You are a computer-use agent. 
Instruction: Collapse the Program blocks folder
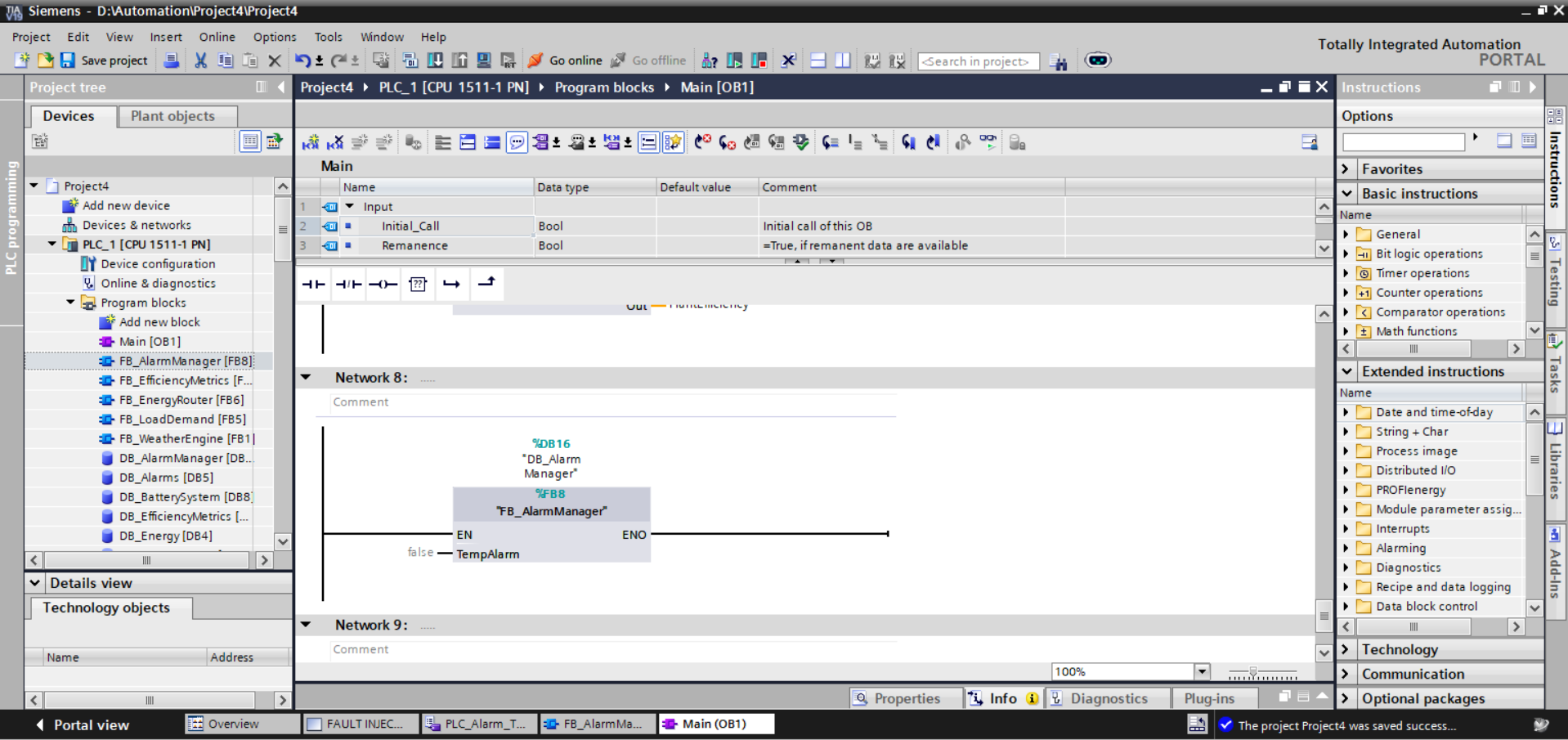point(70,303)
